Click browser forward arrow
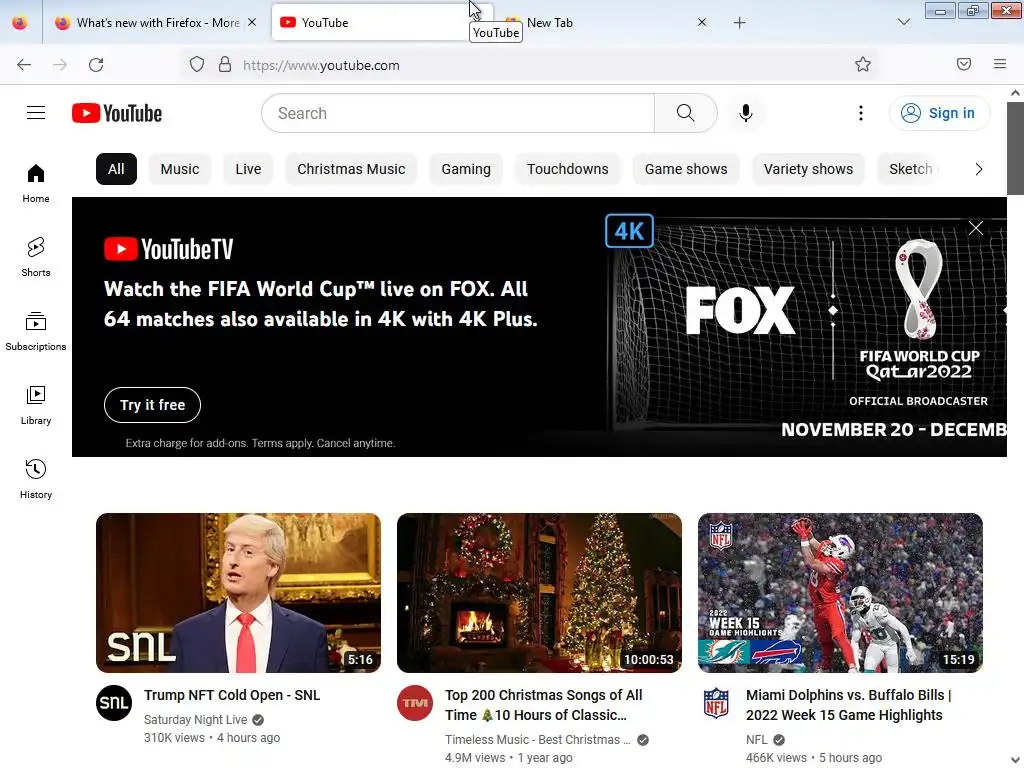The image size is (1024, 768). coord(60,65)
